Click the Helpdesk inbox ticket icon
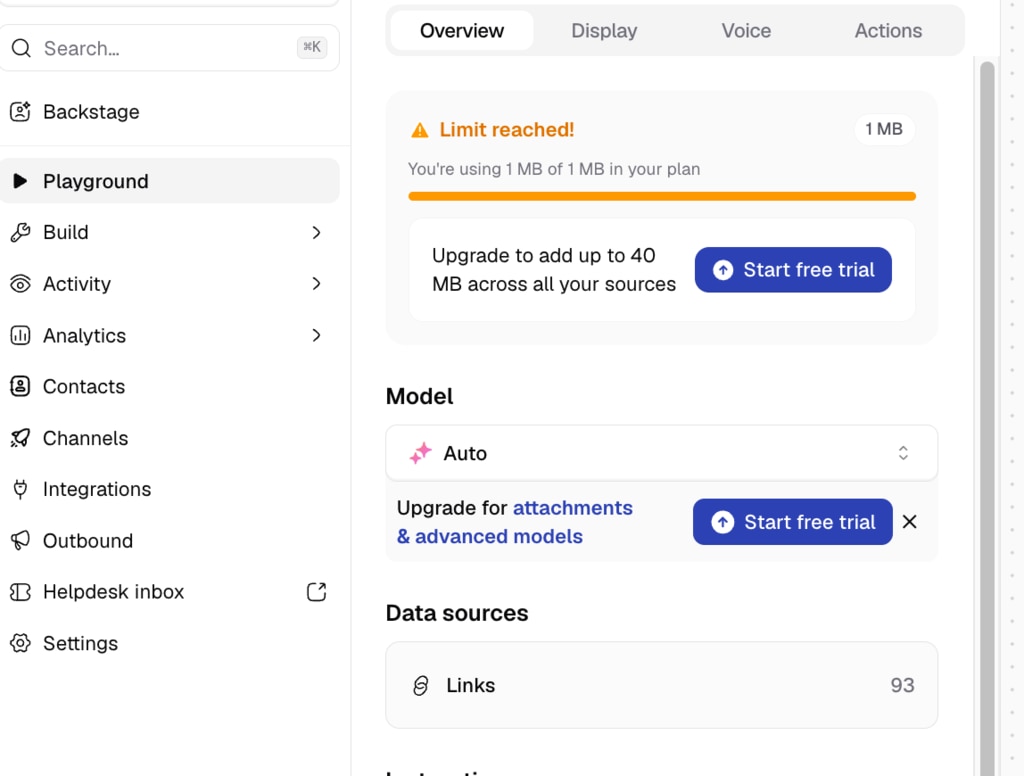 tap(20, 592)
